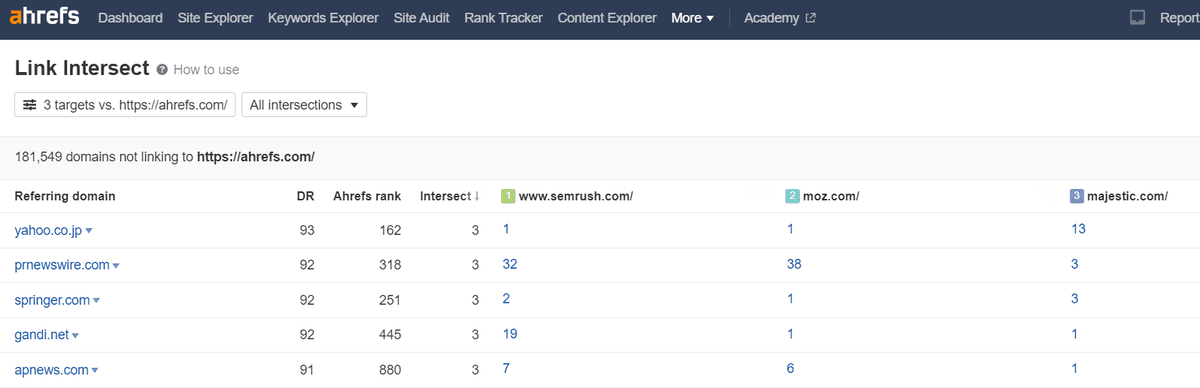Click the targets filter sliders icon
The width and height of the screenshot is (1200, 388).
[x=29, y=105]
